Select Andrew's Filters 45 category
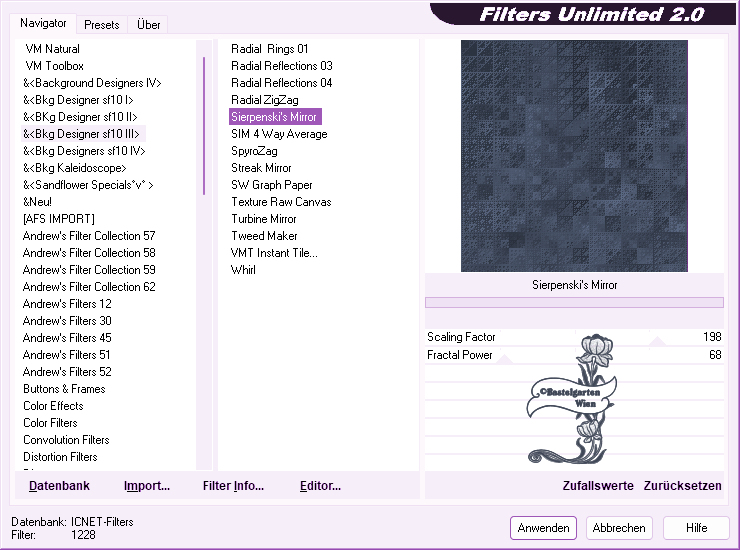Viewport: 740px width, 550px height. (67, 338)
